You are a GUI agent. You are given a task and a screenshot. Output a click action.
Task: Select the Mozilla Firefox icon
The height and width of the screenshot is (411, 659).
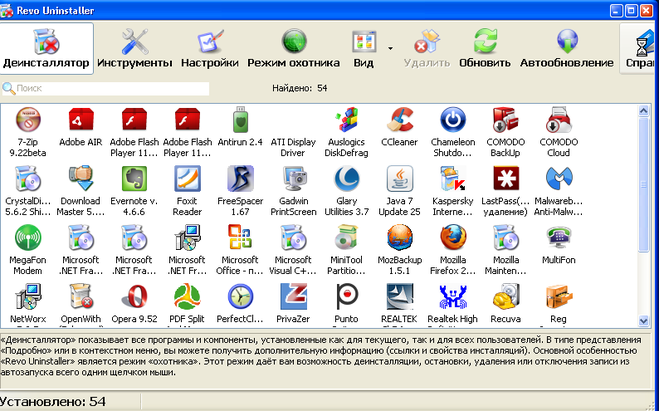pyautogui.click(x=455, y=239)
